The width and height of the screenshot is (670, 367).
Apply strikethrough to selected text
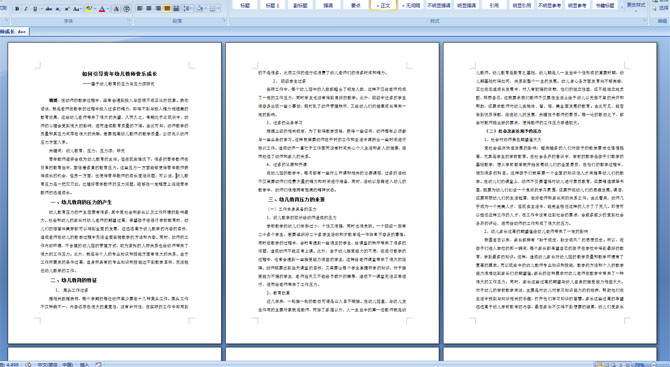[x=49, y=9]
